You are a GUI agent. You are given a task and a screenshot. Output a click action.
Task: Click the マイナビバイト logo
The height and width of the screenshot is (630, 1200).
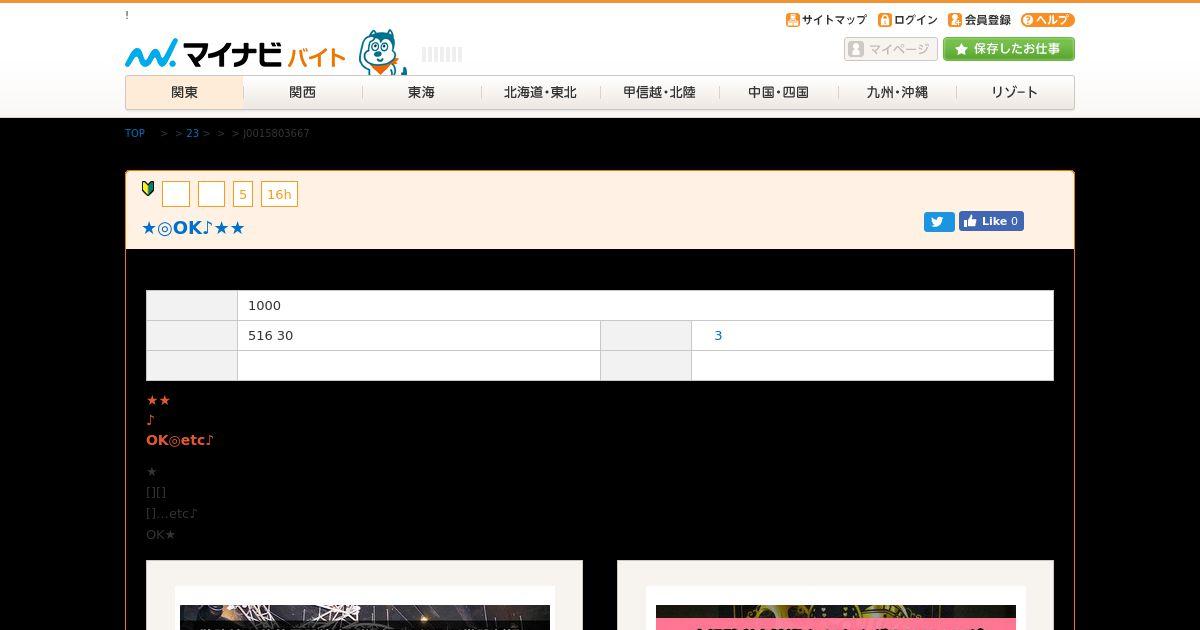[x=235, y=54]
